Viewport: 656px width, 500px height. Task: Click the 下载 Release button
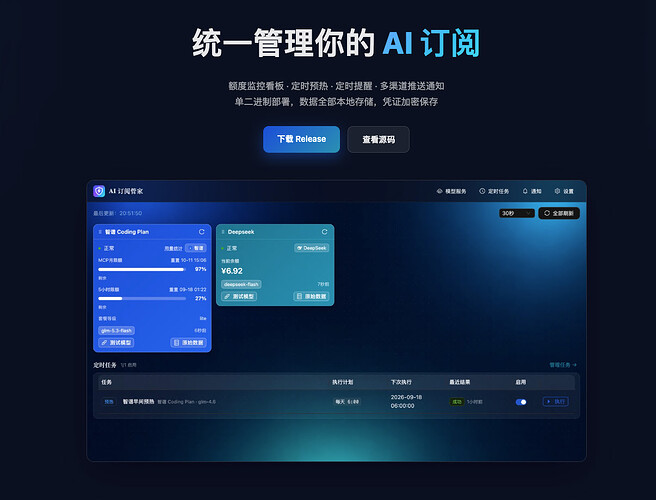pos(301,139)
